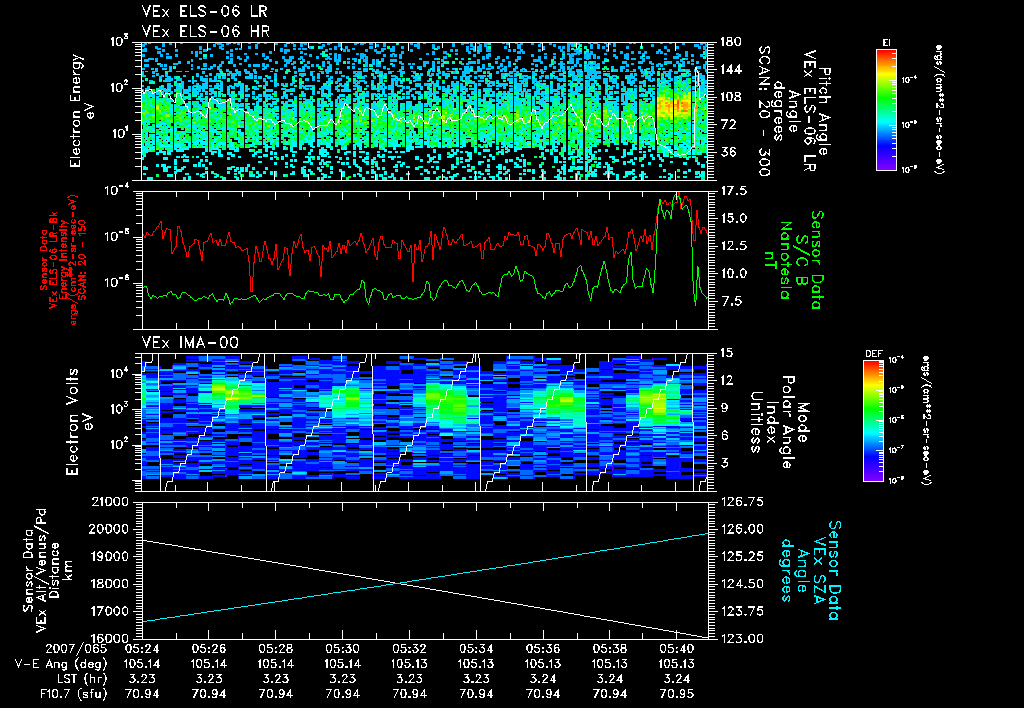Click the 3.24 LST value under 05:36

543,679
